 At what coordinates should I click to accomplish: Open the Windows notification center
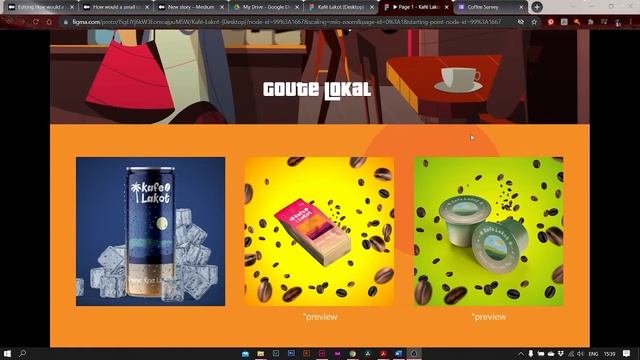pos(627,353)
